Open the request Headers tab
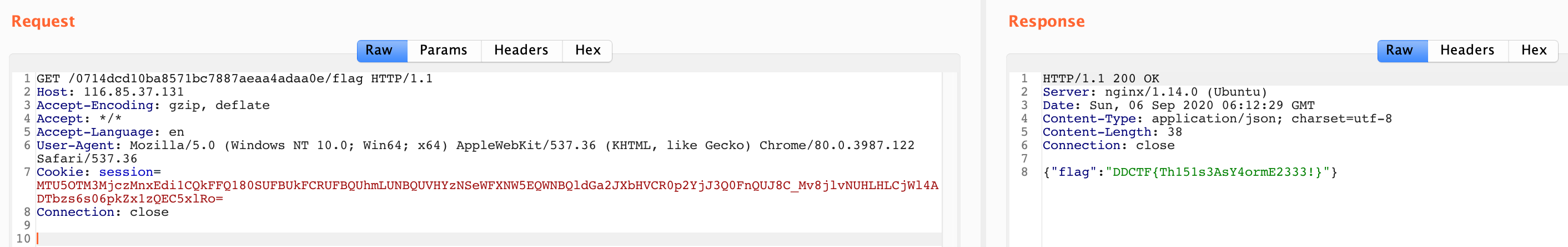Screen dimensions: 1568x247 [x=520, y=51]
